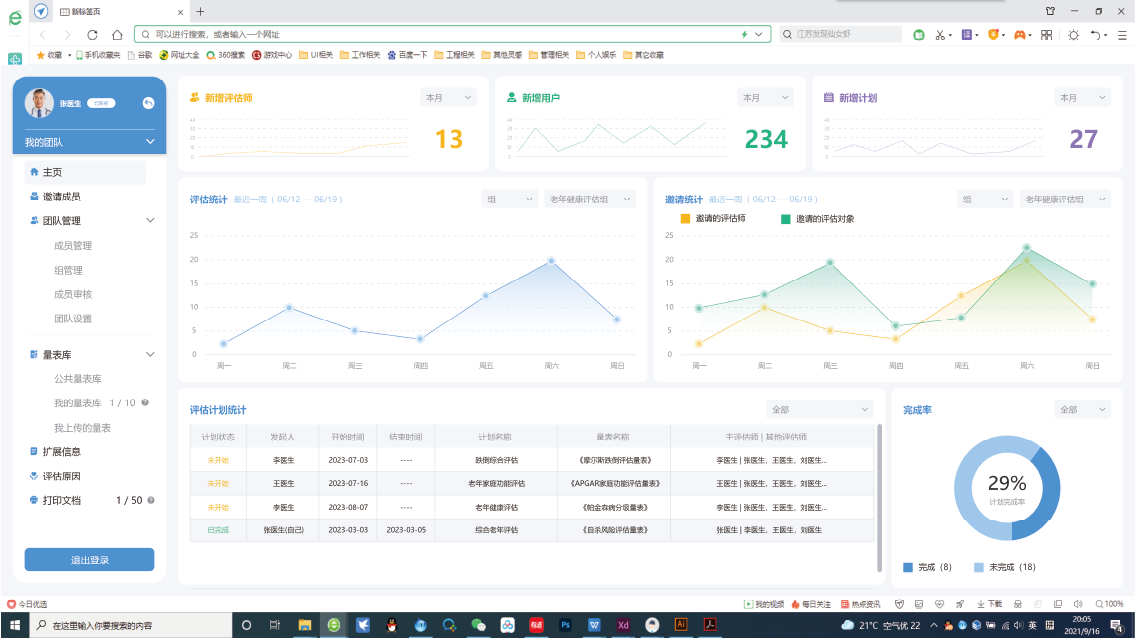Image resolution: width=1135 pixels, height=638 pixels.
Task: Click the browser screenshot scissors icon
Action: [941, 34]
